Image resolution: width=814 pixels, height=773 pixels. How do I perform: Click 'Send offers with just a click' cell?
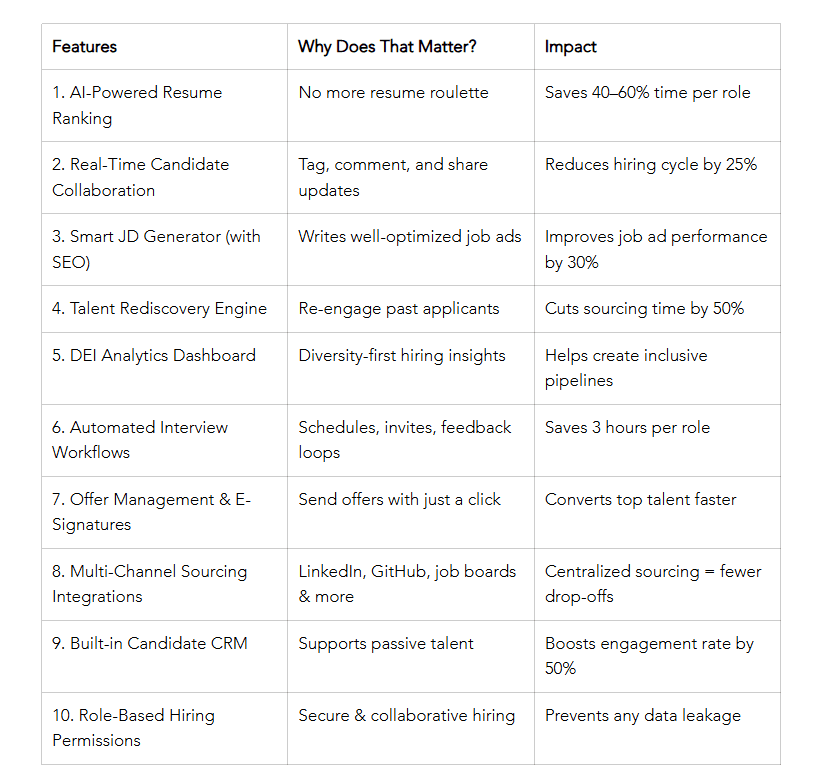(x=411, y=512)
